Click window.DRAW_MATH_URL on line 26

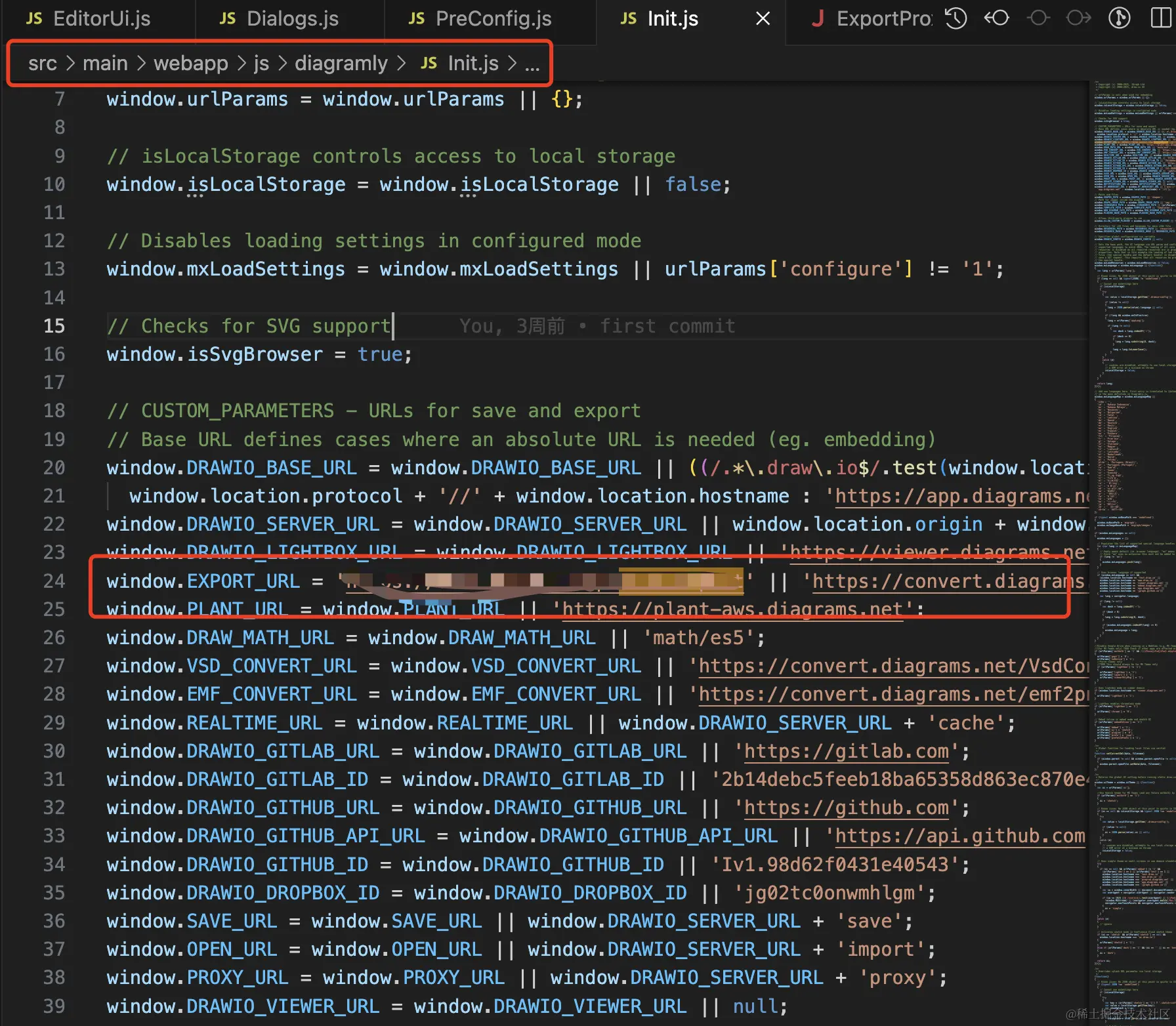[220, 638]
